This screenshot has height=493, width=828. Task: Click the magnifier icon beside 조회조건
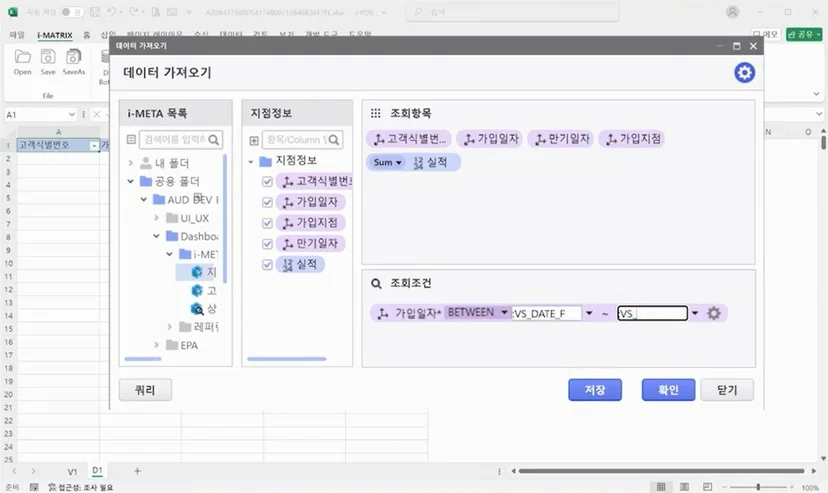[376, 283]
